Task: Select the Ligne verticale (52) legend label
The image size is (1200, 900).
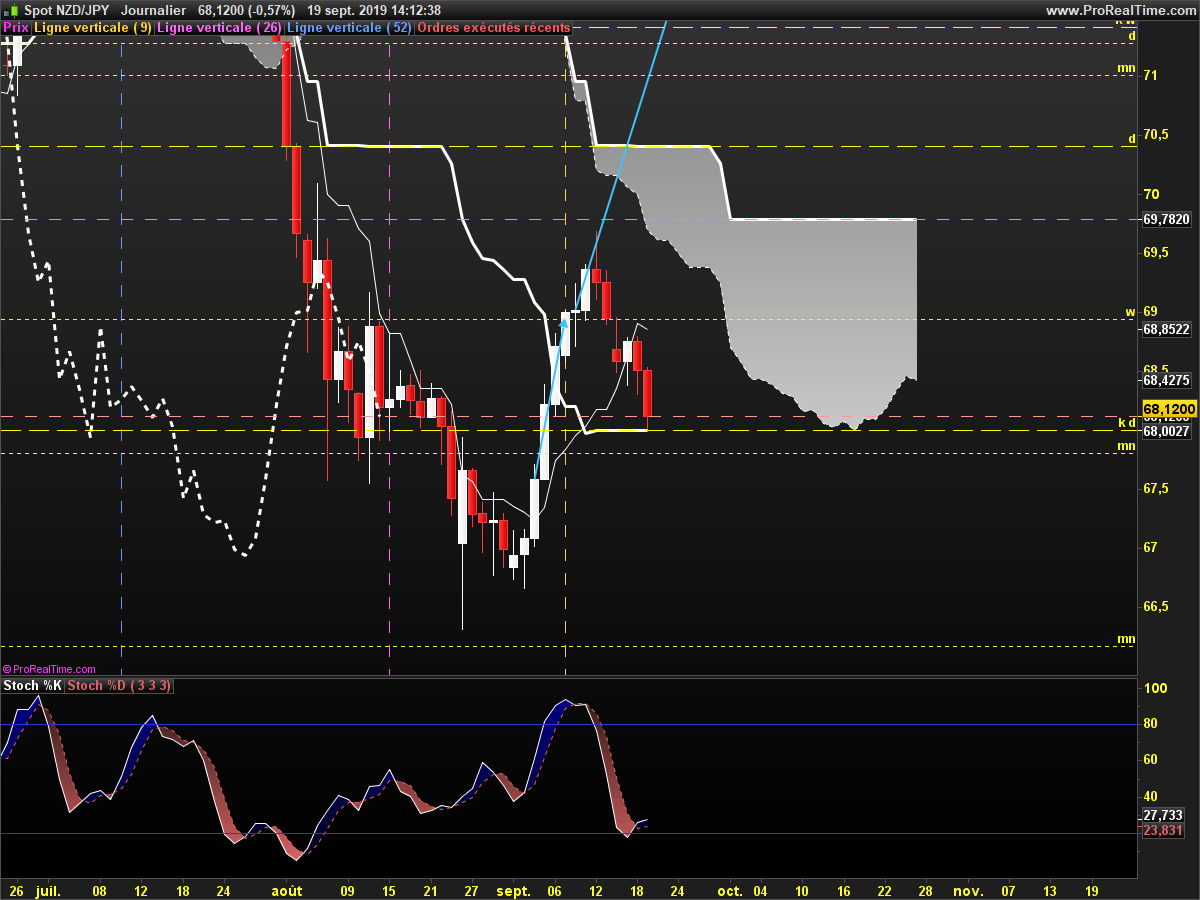Action: [348, 28]
